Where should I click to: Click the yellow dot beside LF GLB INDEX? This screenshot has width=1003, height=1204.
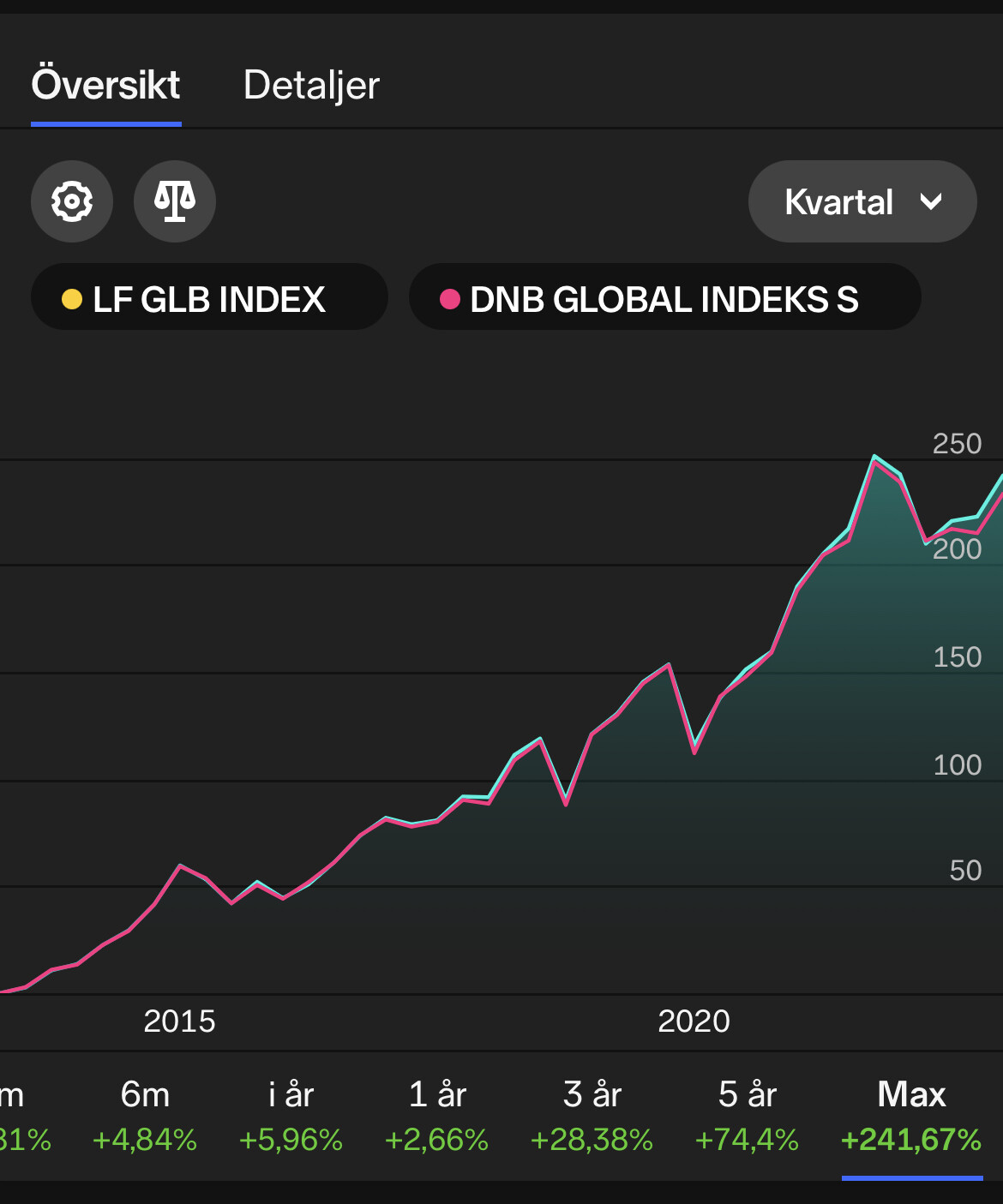72,299
